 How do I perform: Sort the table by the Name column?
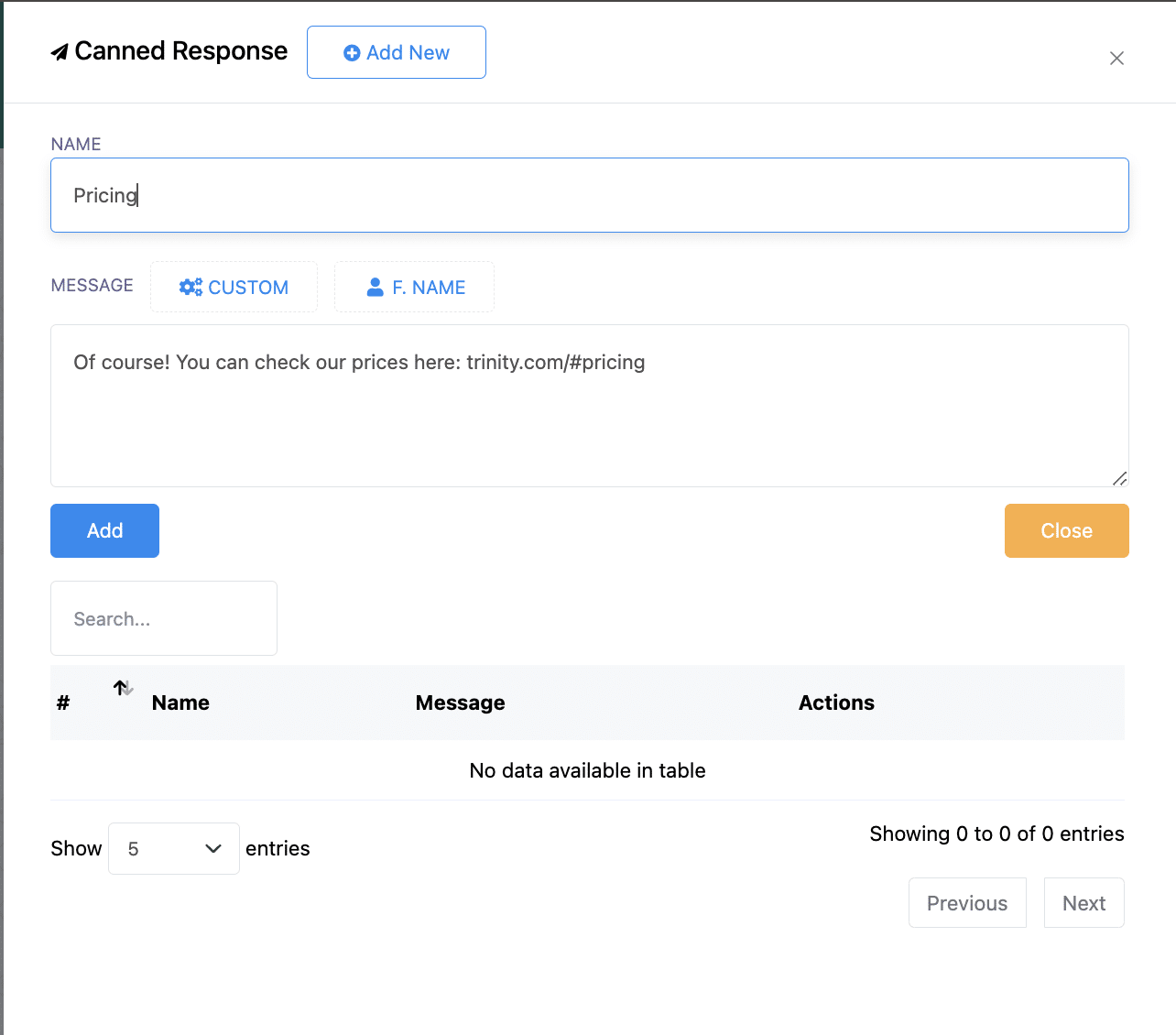180,703
